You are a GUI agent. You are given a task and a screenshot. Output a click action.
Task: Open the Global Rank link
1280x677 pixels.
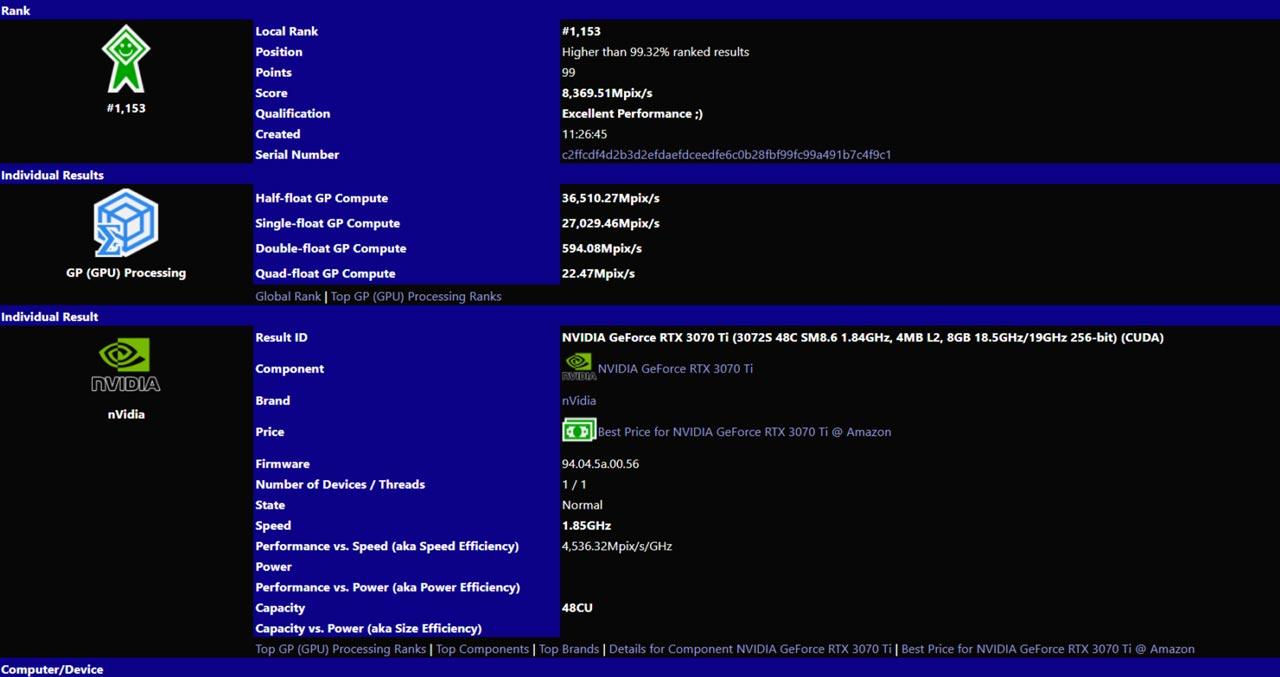[288, 296]
